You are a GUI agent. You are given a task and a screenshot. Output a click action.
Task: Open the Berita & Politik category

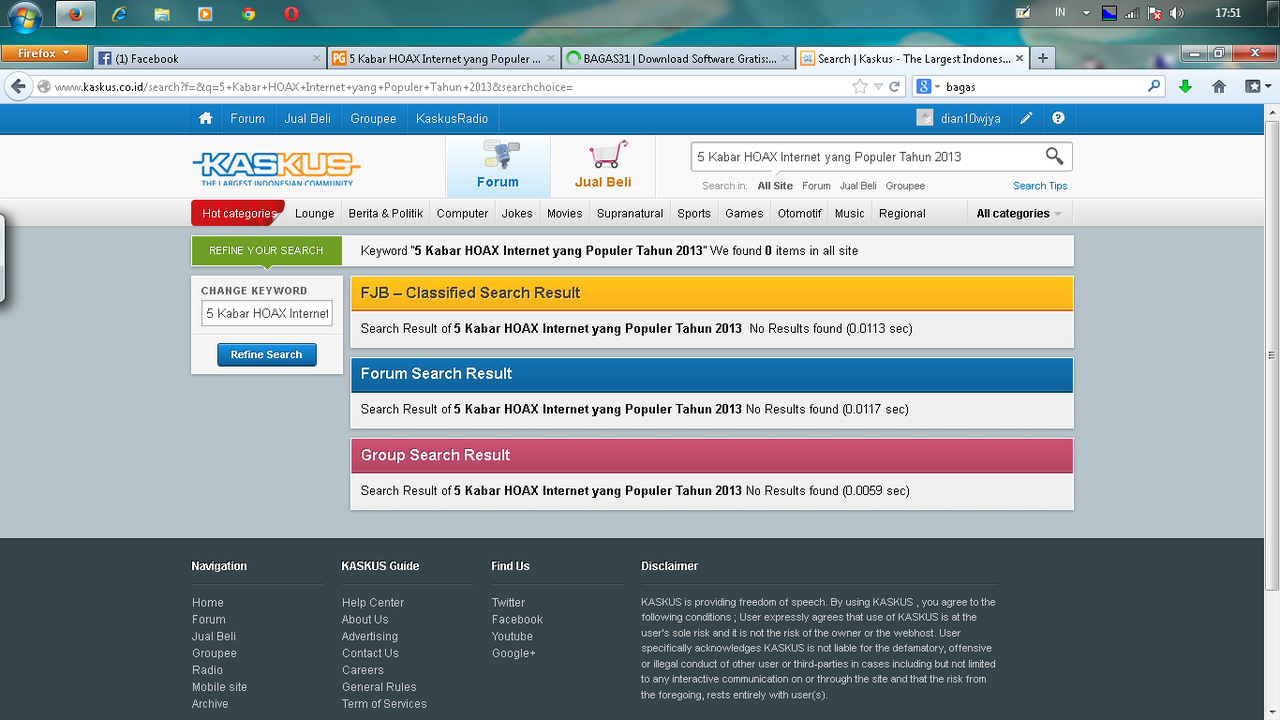[385, 213]
